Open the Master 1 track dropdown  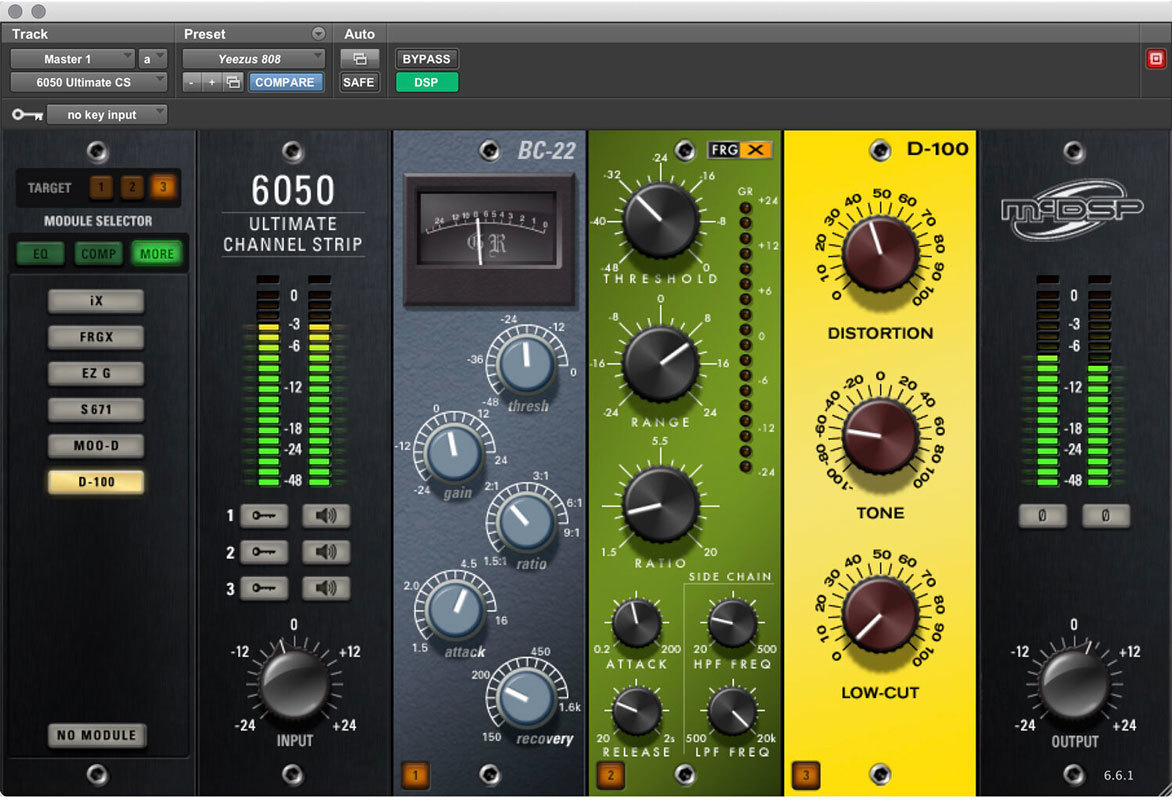click(x=73, y=59)
